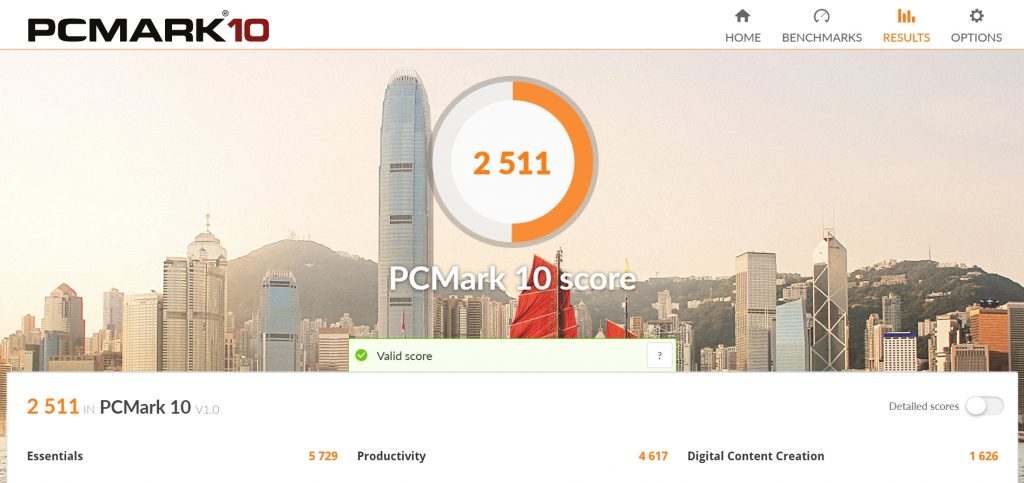Enable the Detailed scores toggle
The height and width of the screenshot is (483, 1024).
pyautogui.click(x=984, y=406)
